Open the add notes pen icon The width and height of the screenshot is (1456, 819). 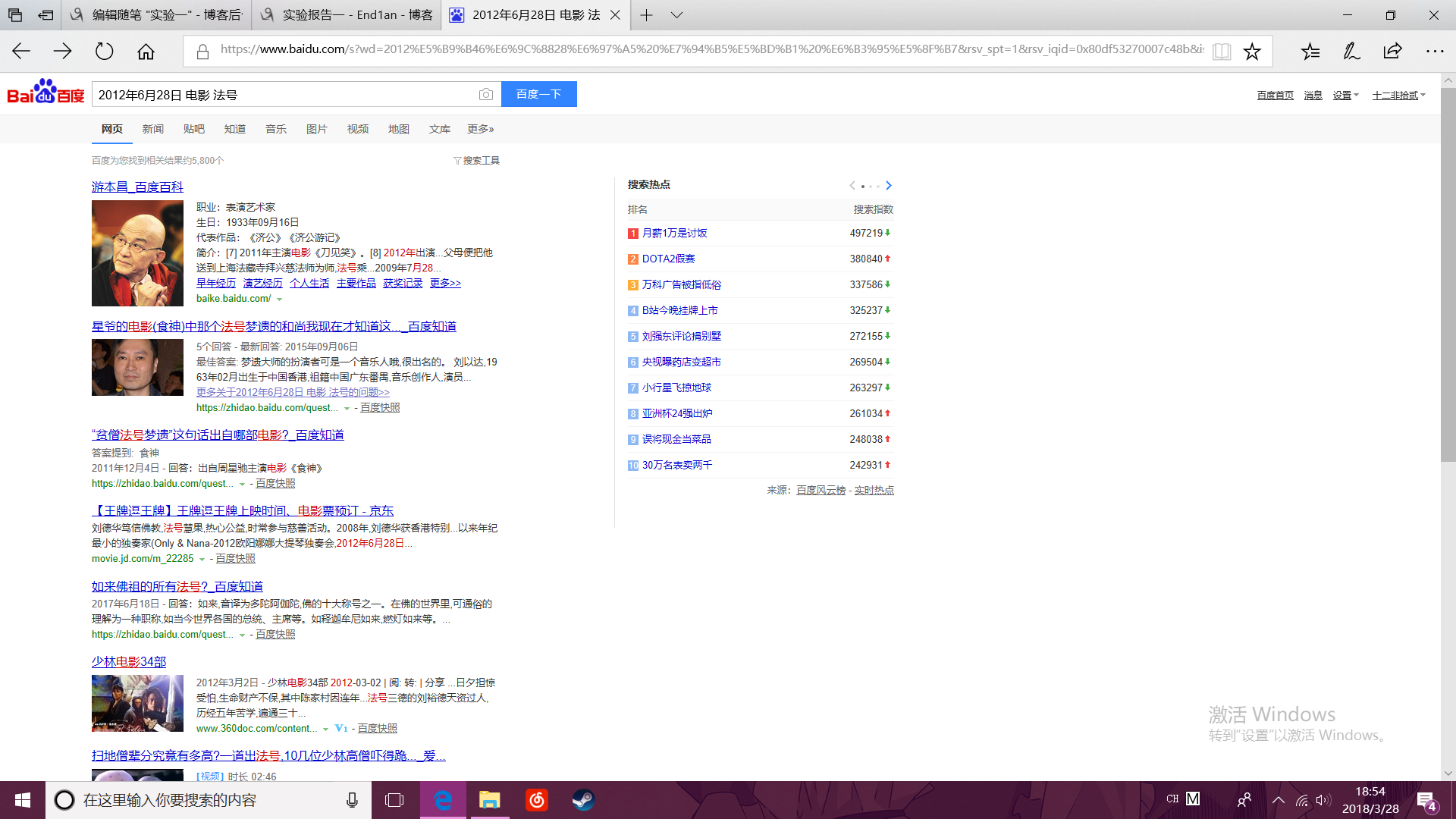[x=1351, y=51]
